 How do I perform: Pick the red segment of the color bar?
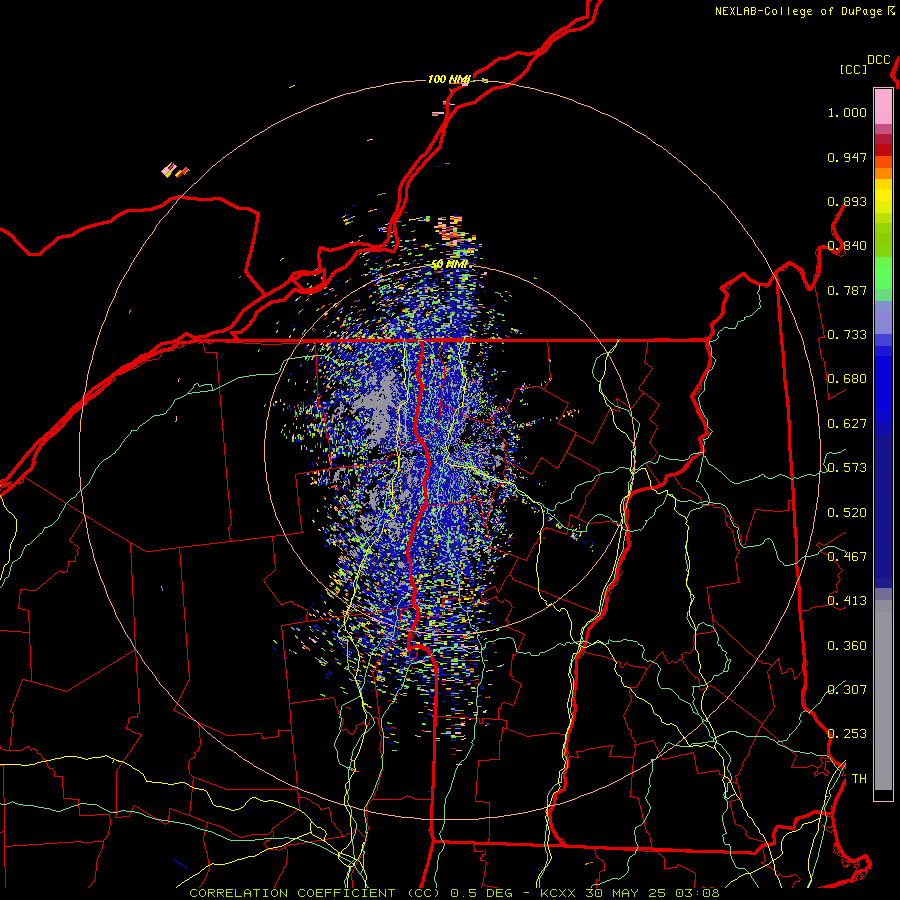pyautogui.click(x=883, y=149)
